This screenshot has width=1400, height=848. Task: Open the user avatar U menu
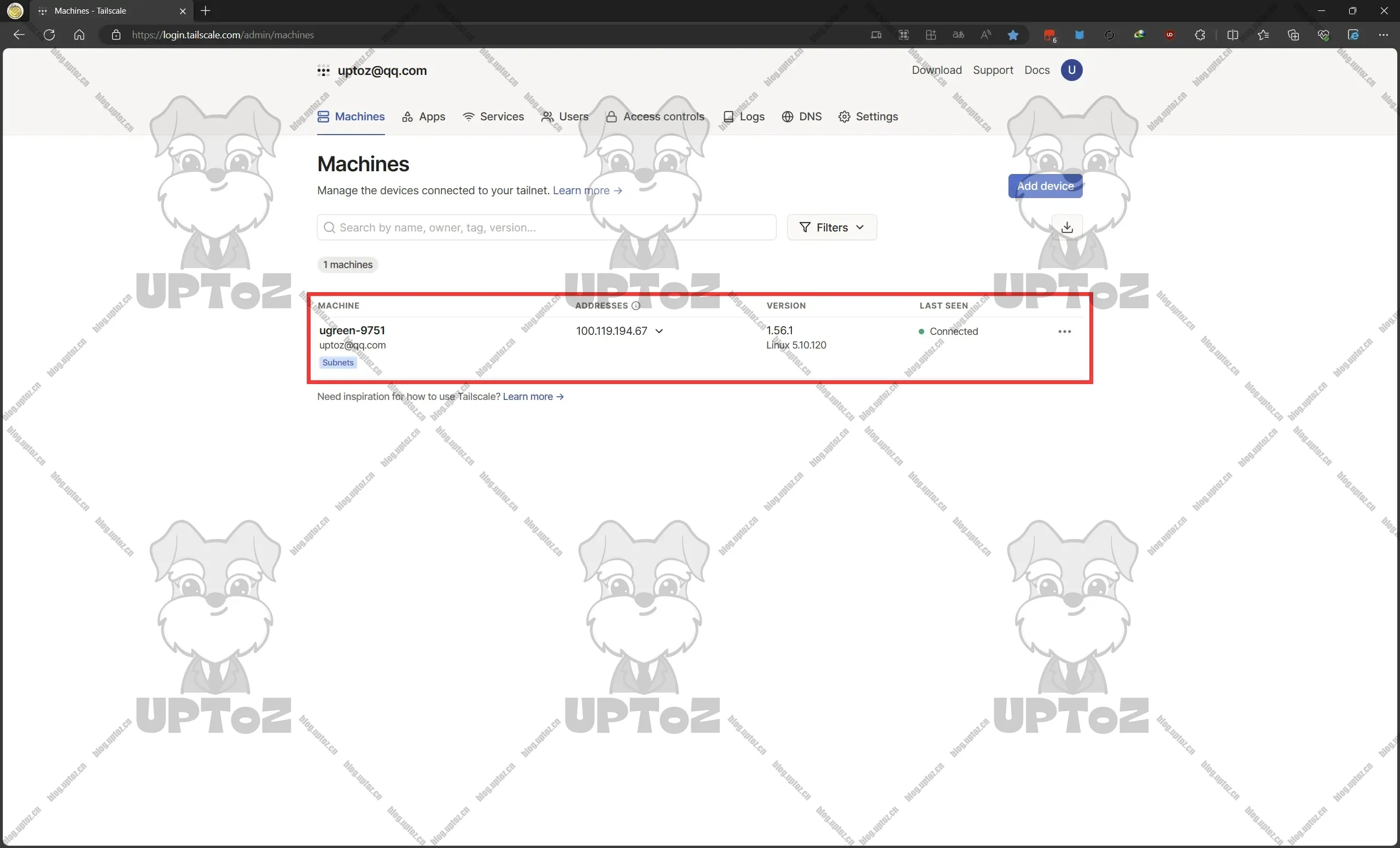click(1071, 70)
